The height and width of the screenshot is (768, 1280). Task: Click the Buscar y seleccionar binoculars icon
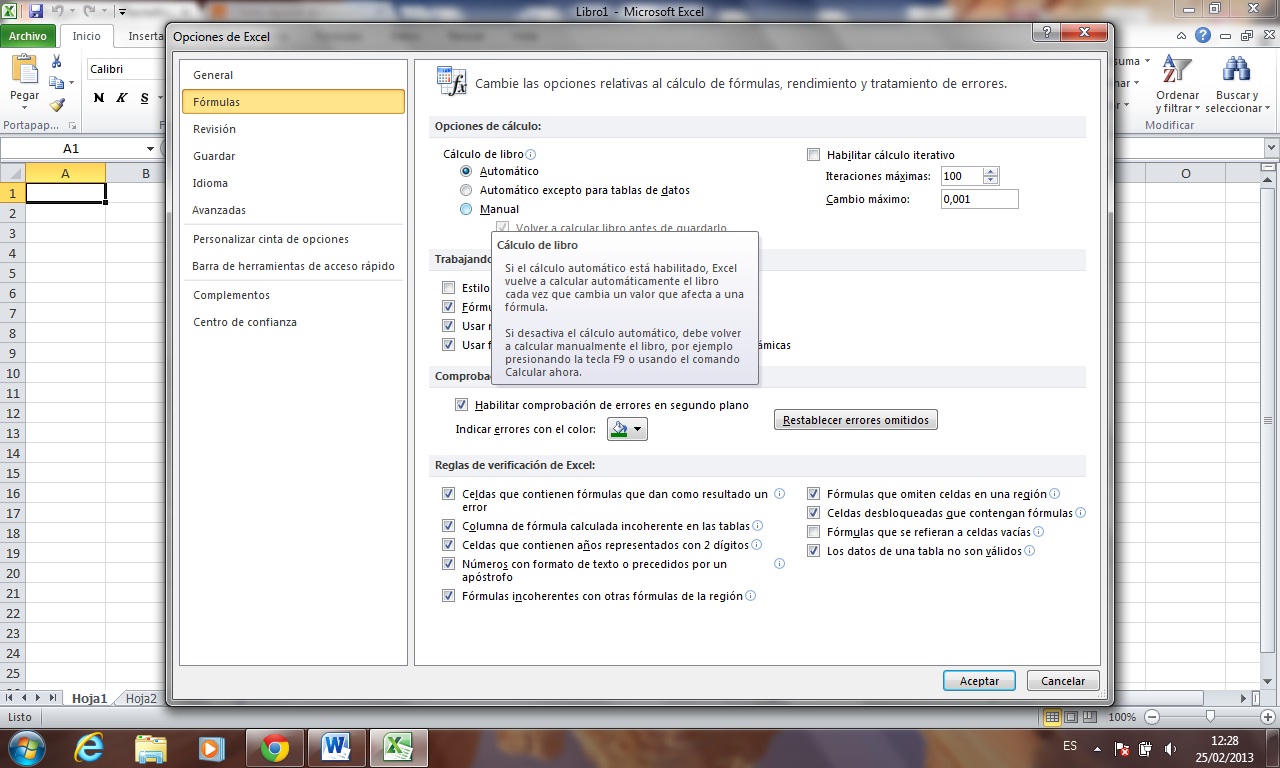point(1237,70)
